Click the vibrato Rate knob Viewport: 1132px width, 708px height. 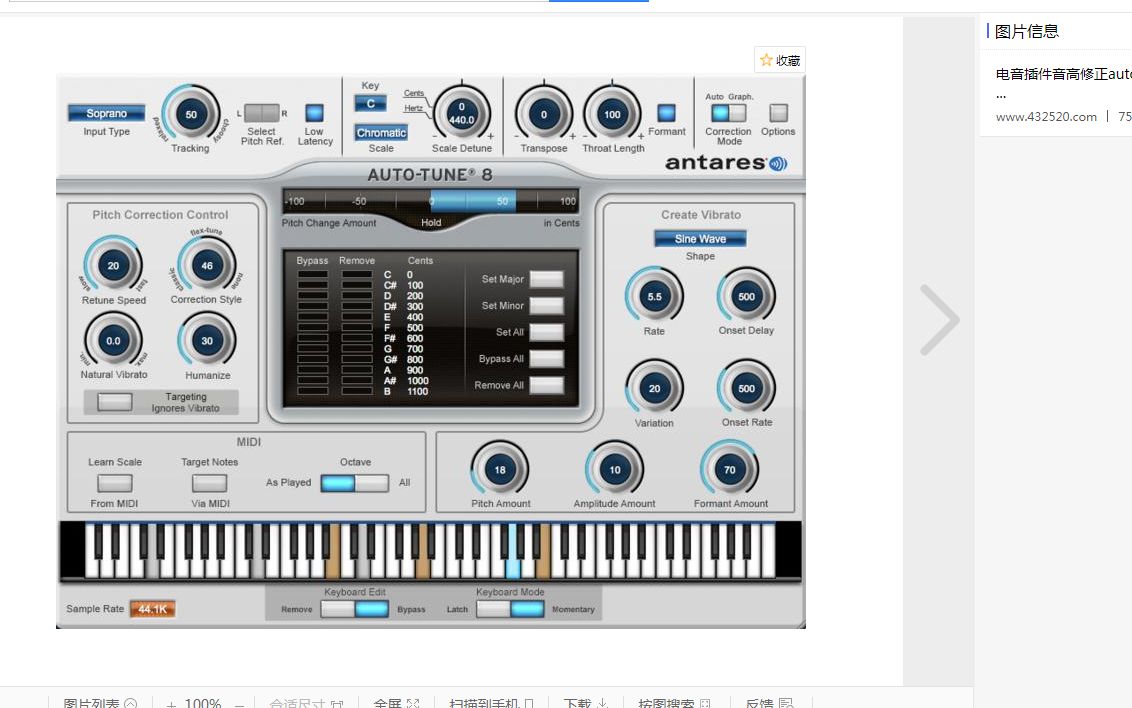(654, 297)
